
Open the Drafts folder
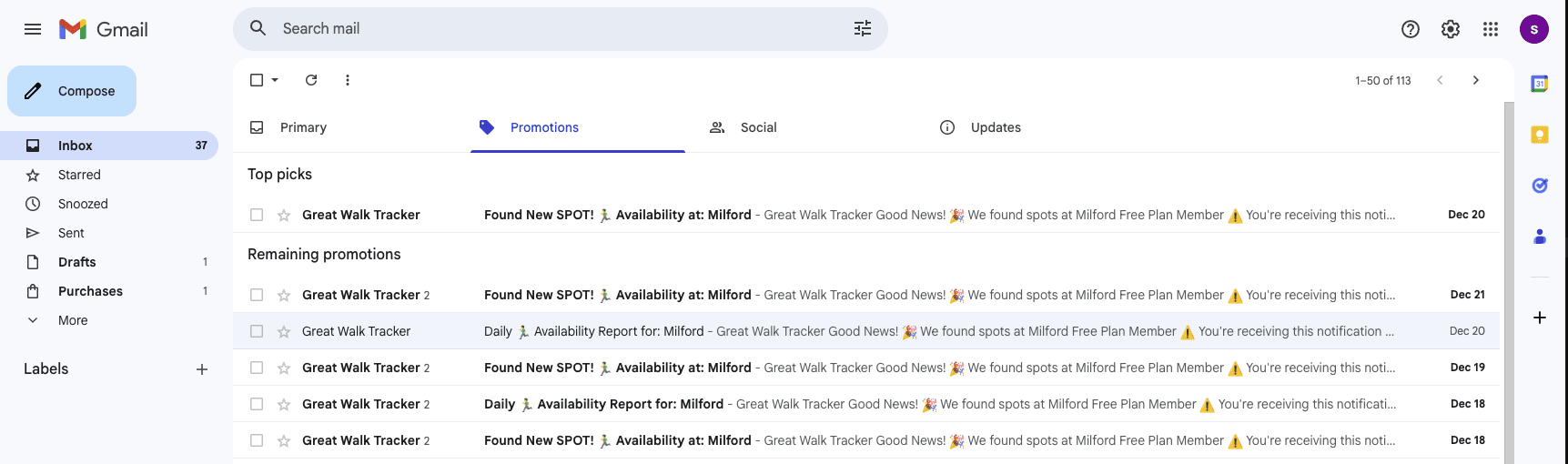[x=109, y=262]
